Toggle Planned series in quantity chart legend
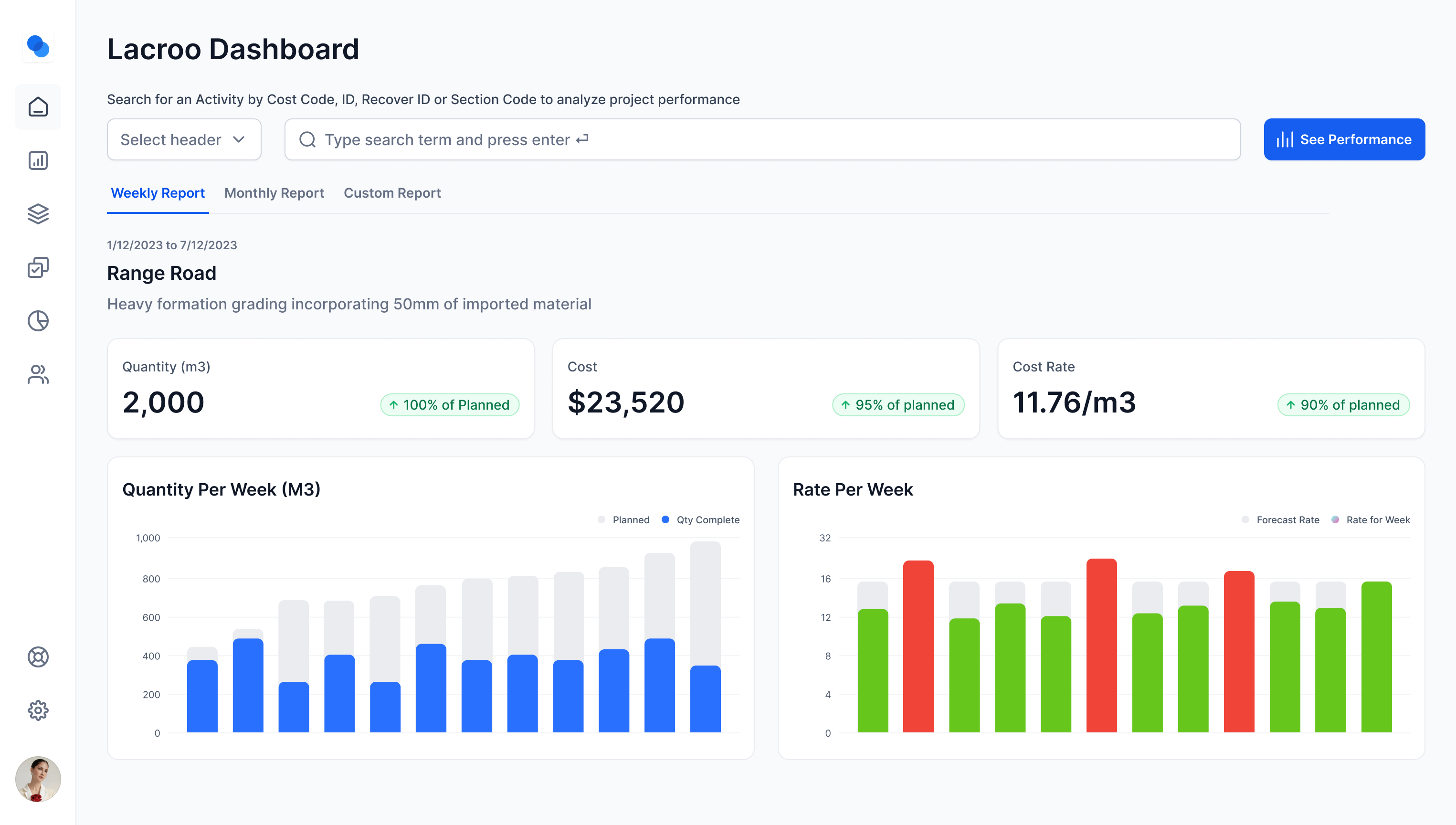The image size is (1456, 825). click(x=624, y=519)
